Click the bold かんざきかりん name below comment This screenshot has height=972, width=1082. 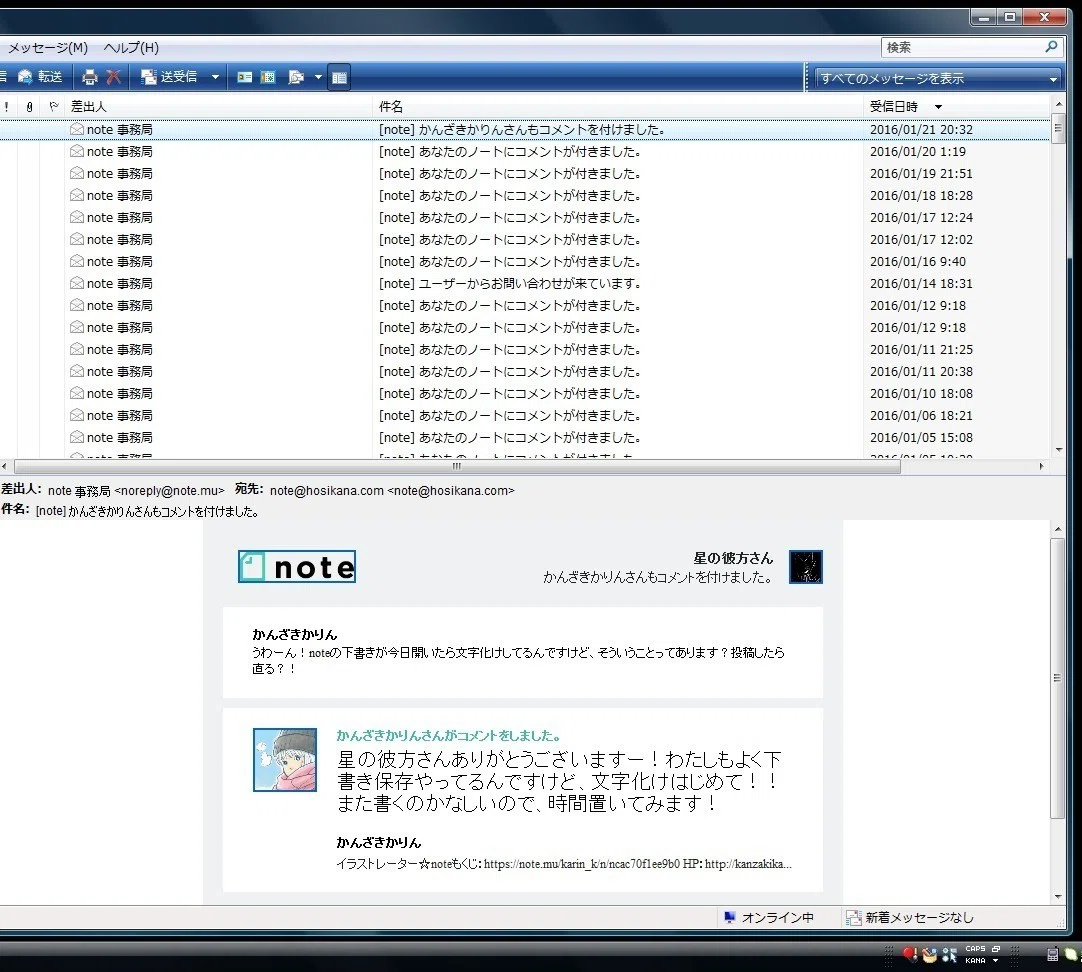click(378, 842)
